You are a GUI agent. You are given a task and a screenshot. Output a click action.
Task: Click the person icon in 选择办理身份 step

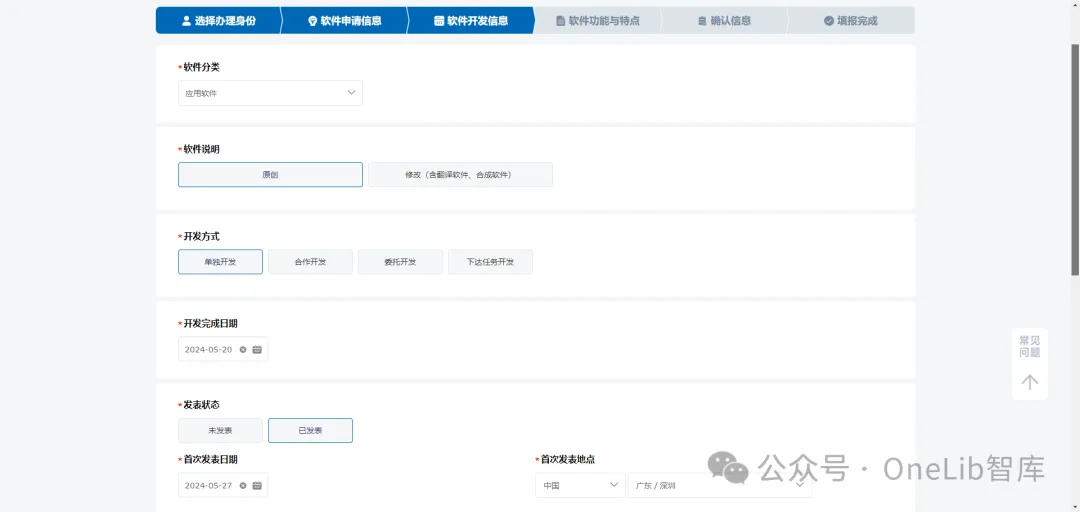(186, 21)
